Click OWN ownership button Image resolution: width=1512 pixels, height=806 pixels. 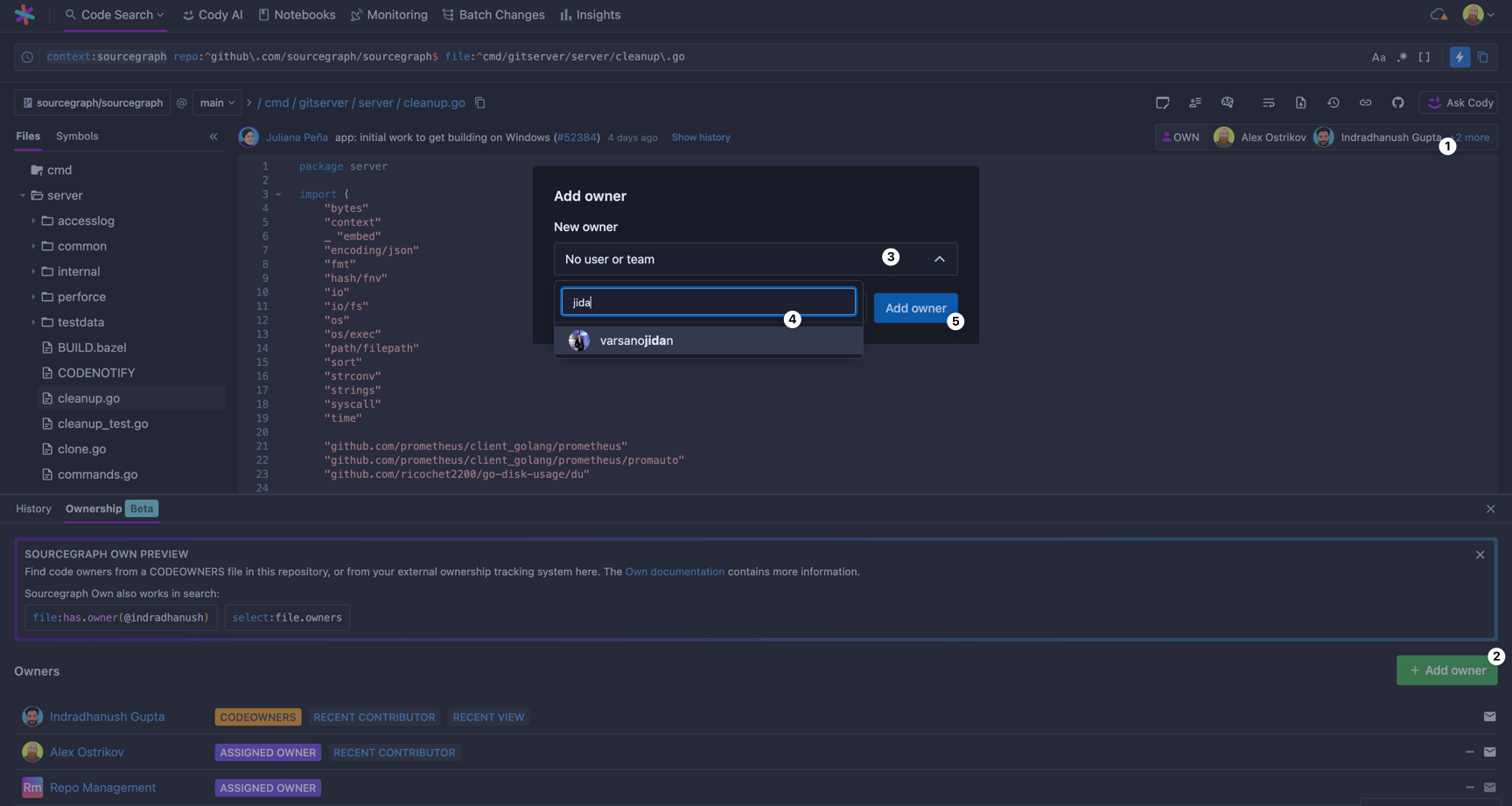point(1180,137)
